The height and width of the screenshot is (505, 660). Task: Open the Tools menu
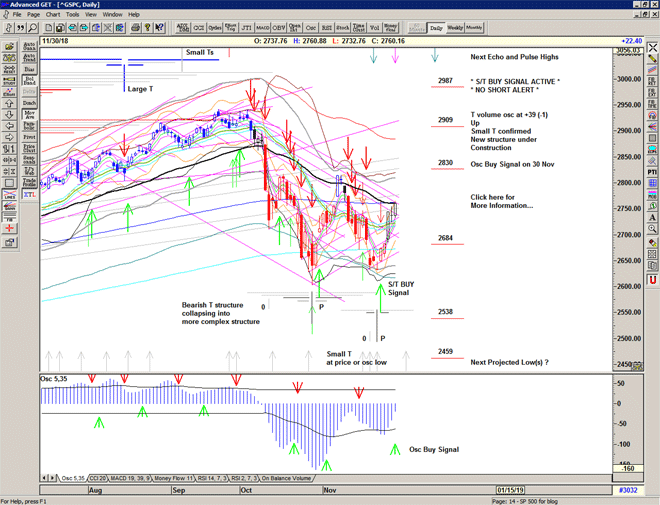click(73, 15)
